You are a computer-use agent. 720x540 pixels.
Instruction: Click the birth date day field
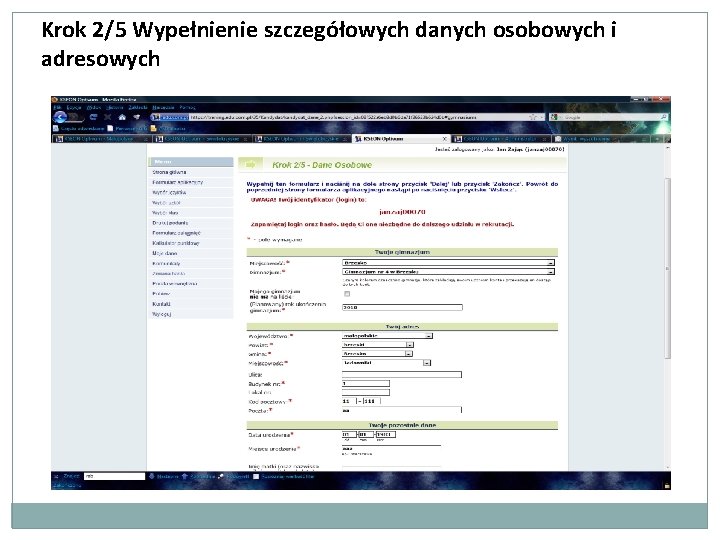tap(349, 434)
